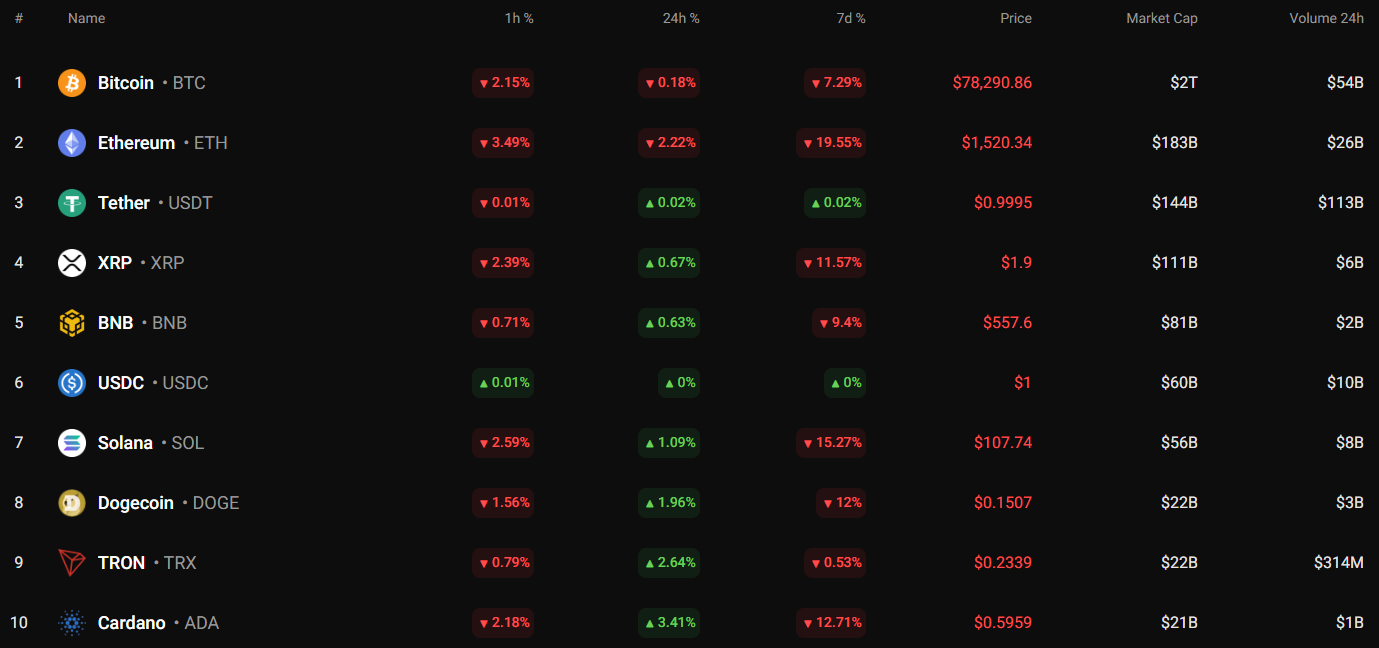Click the Dogecoin logo icon
The height and width of the screenshot is (648, 1379).
click(x=72, y=503)
